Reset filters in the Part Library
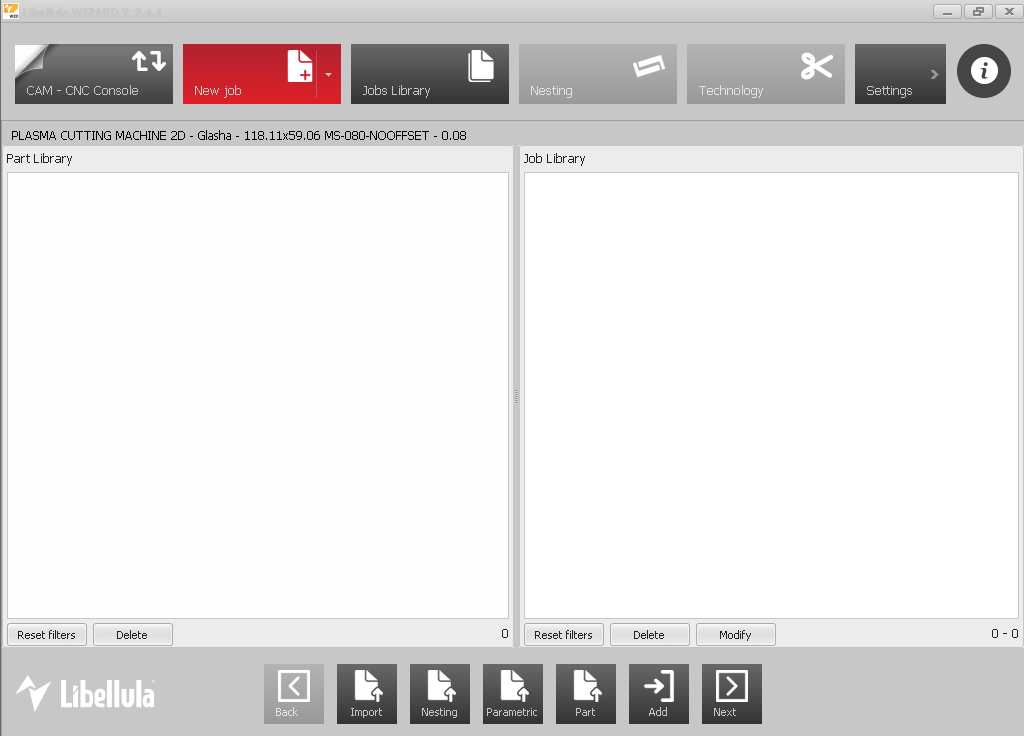The width and height of the screenshot is (1024, 736). pos(46,634)
